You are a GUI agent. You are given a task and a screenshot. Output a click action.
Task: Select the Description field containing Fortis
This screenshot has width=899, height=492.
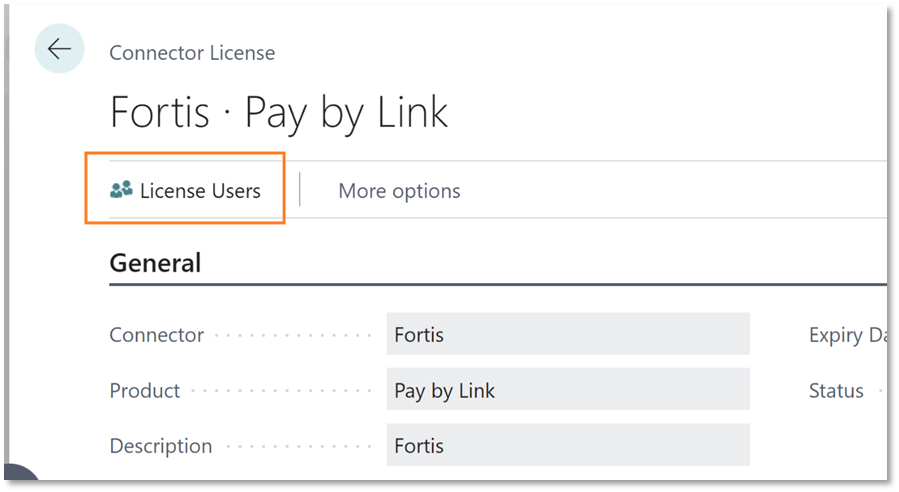click(568, 445)
